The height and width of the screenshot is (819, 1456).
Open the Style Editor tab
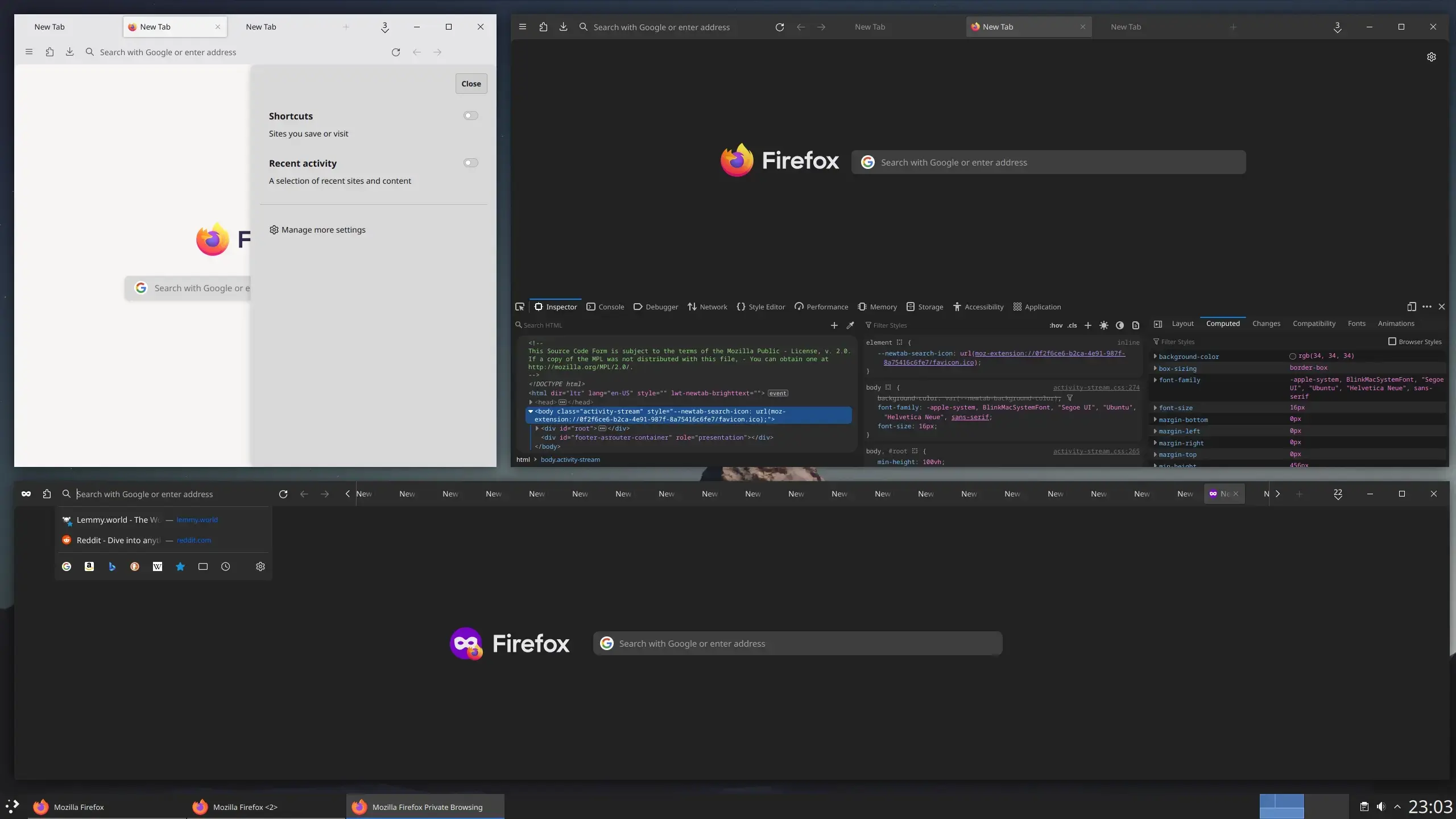[x=760, y=307]
